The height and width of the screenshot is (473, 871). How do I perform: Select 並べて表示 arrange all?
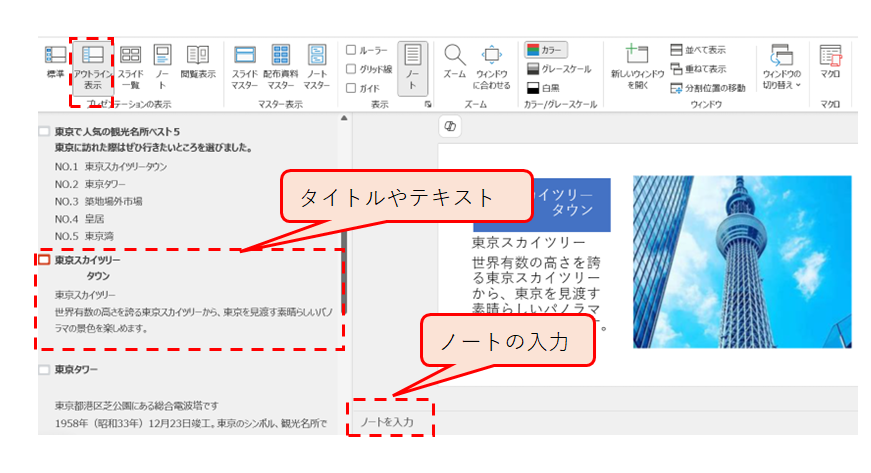tap(698, 50)
